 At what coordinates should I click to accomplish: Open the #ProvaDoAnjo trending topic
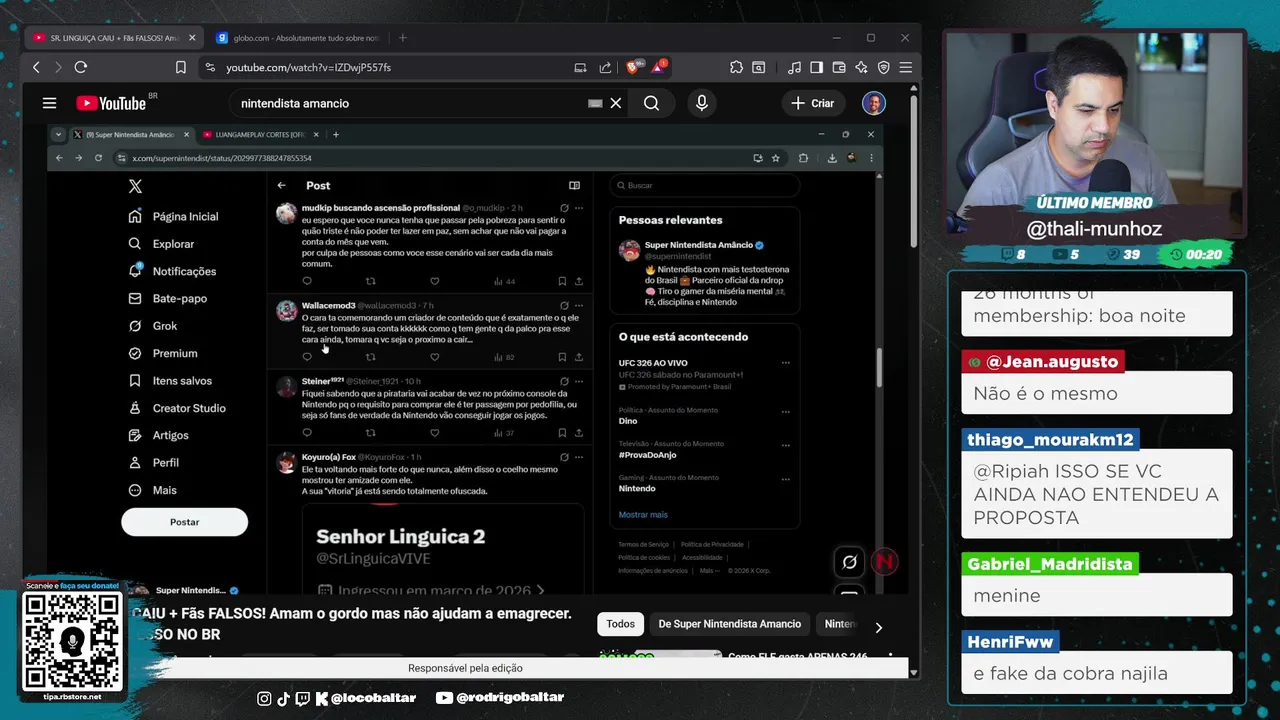point(648,455)
